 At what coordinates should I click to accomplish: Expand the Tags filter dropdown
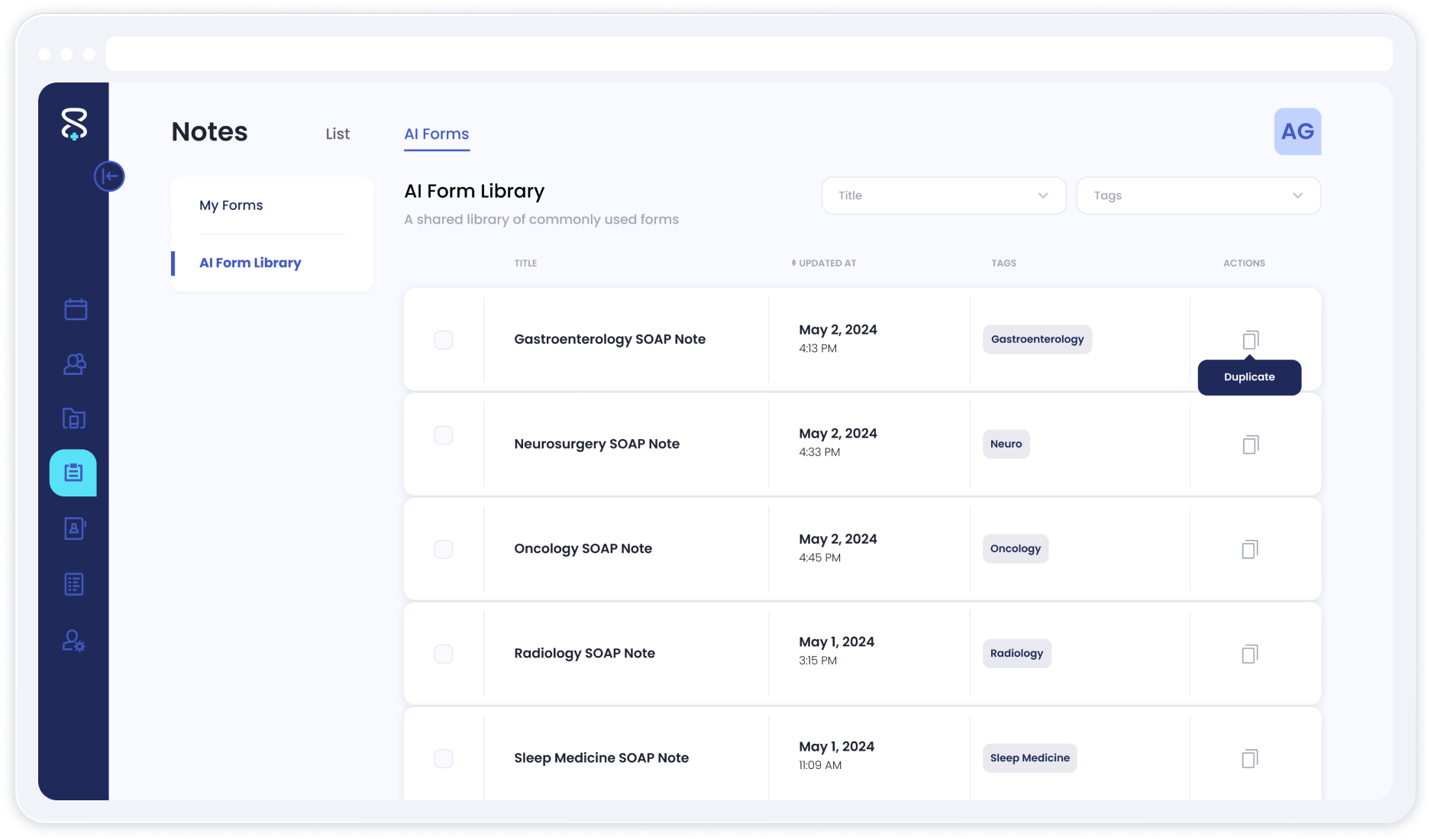1197,195
